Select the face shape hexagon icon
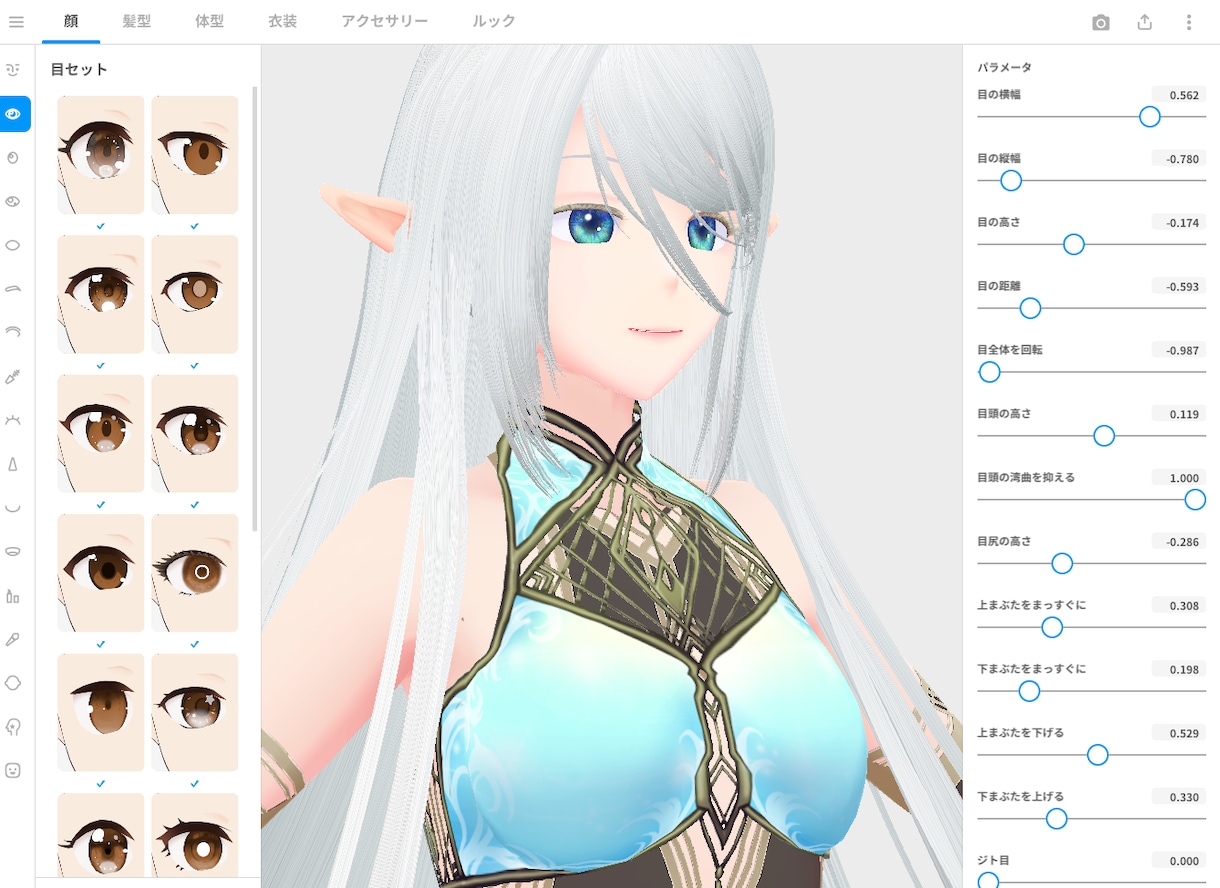 click(13, 683)
